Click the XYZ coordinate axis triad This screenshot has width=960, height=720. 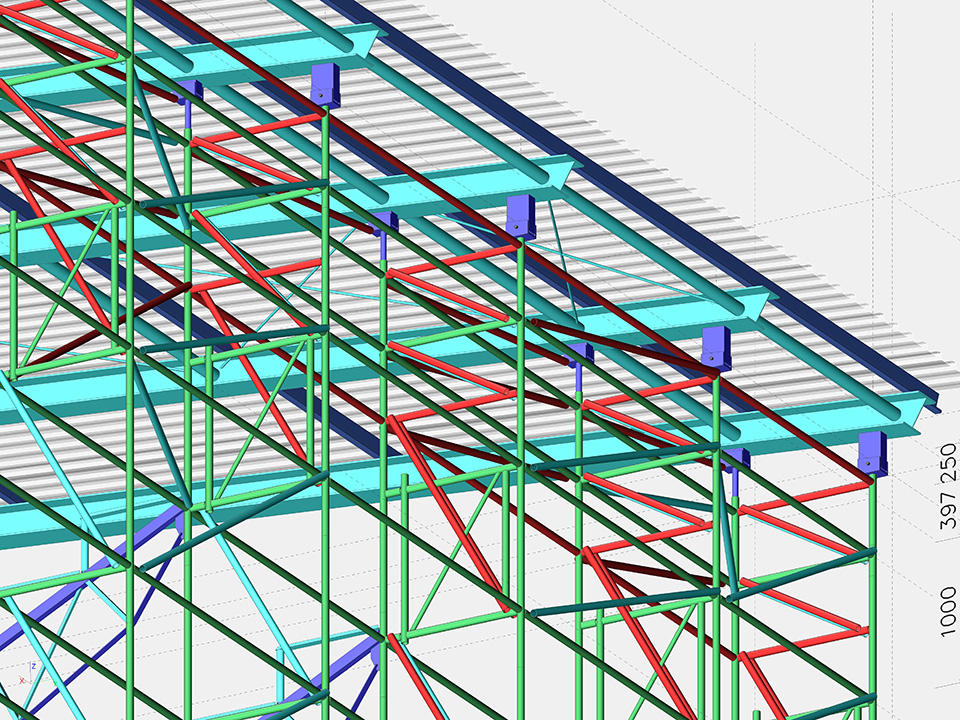point(30,676)
